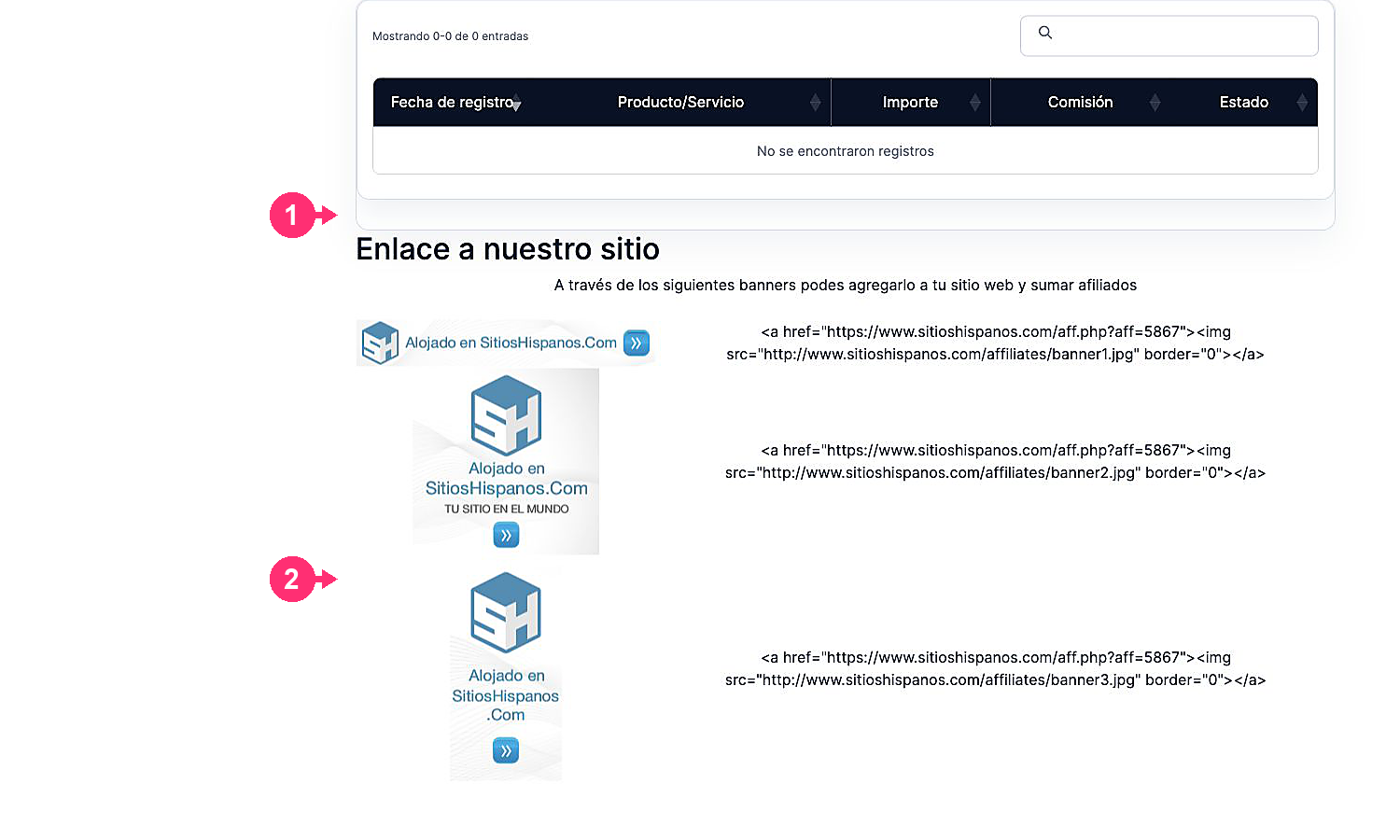Click SH cube logo in square banner
This screenshot has width=1400, height=840.
point(506,415)
